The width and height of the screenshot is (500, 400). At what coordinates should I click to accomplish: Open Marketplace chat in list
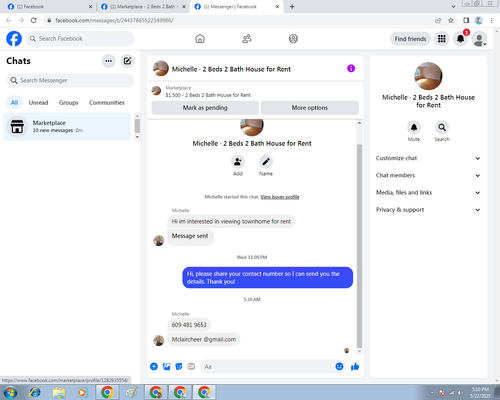point(67,126)
